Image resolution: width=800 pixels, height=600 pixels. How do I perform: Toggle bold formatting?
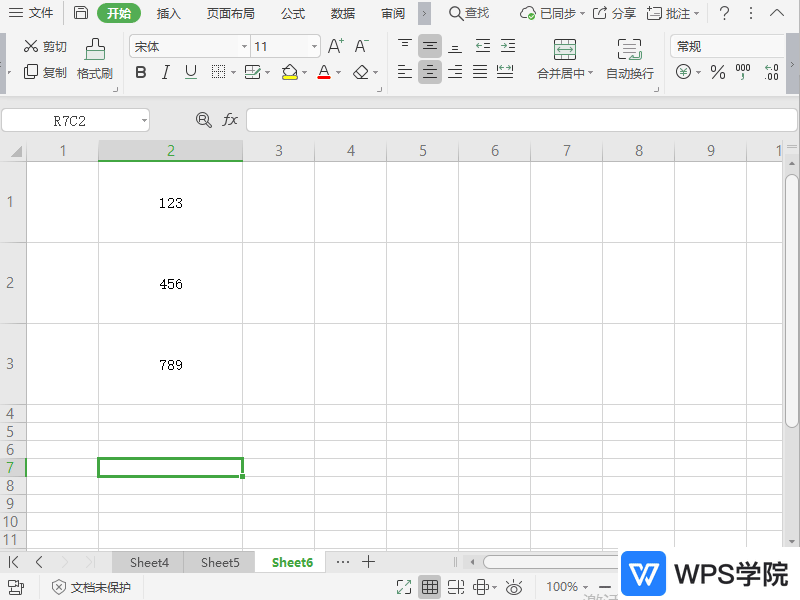pyautogui.click(x=141, y=72)
